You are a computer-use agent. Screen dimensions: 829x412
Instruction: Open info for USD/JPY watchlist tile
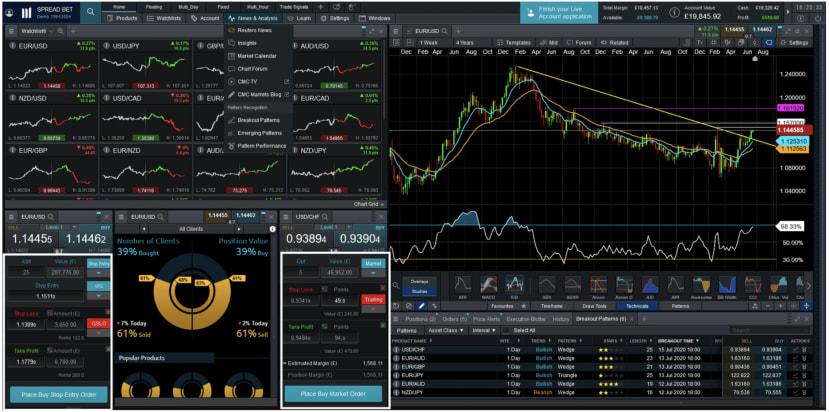(106, 46)
